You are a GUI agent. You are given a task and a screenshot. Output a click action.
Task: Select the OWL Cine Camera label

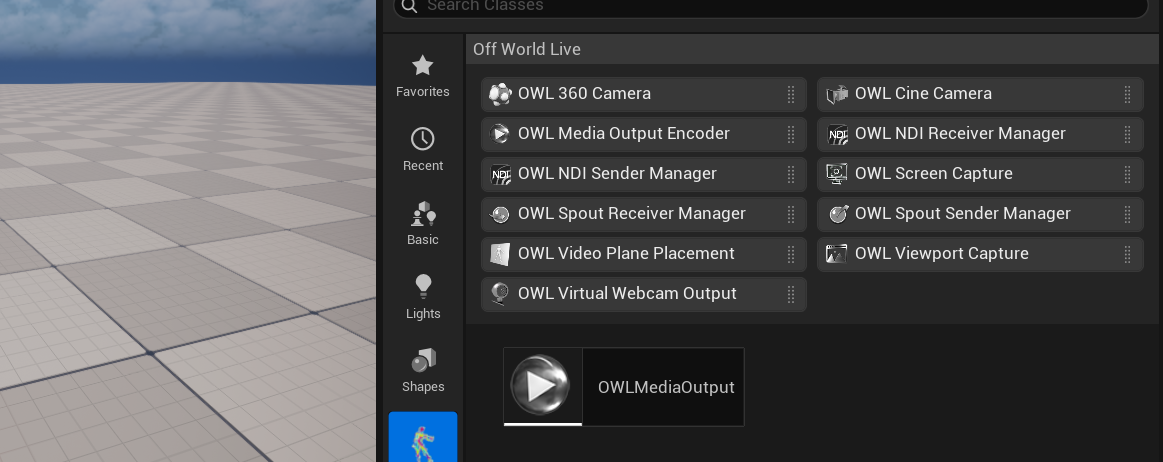[923, 93]
